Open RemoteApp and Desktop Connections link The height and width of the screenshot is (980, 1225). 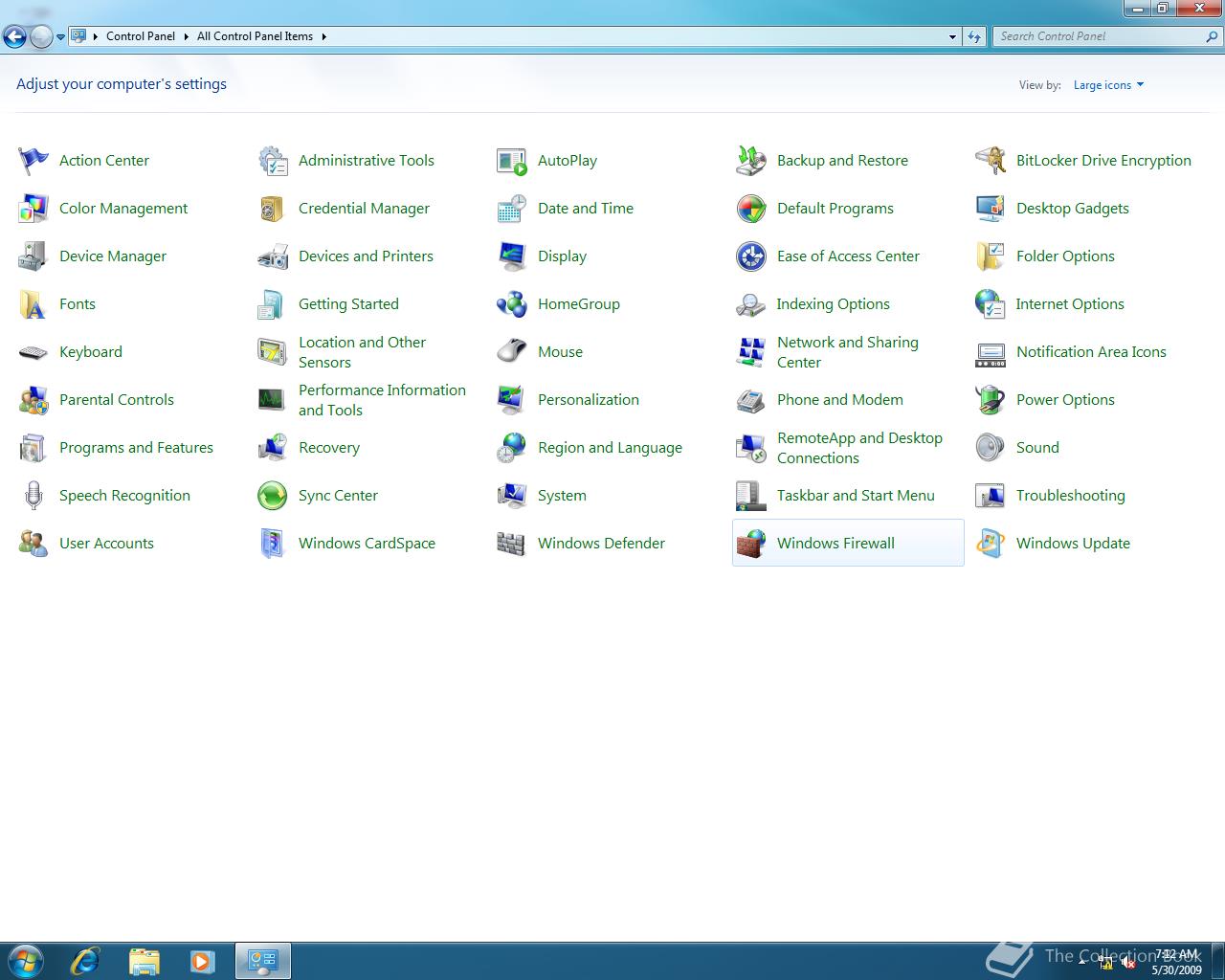click(x=859, y=448)
